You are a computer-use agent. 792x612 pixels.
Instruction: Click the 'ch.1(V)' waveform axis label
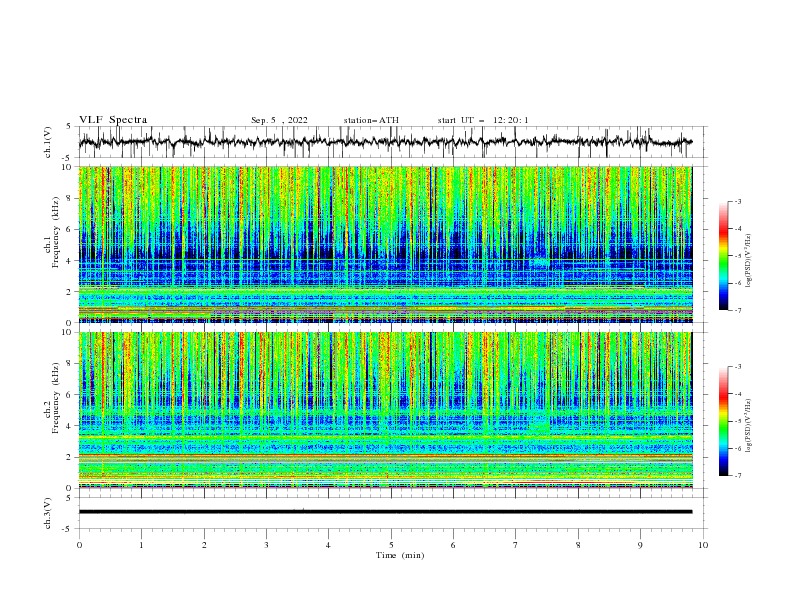click(48, 142)
